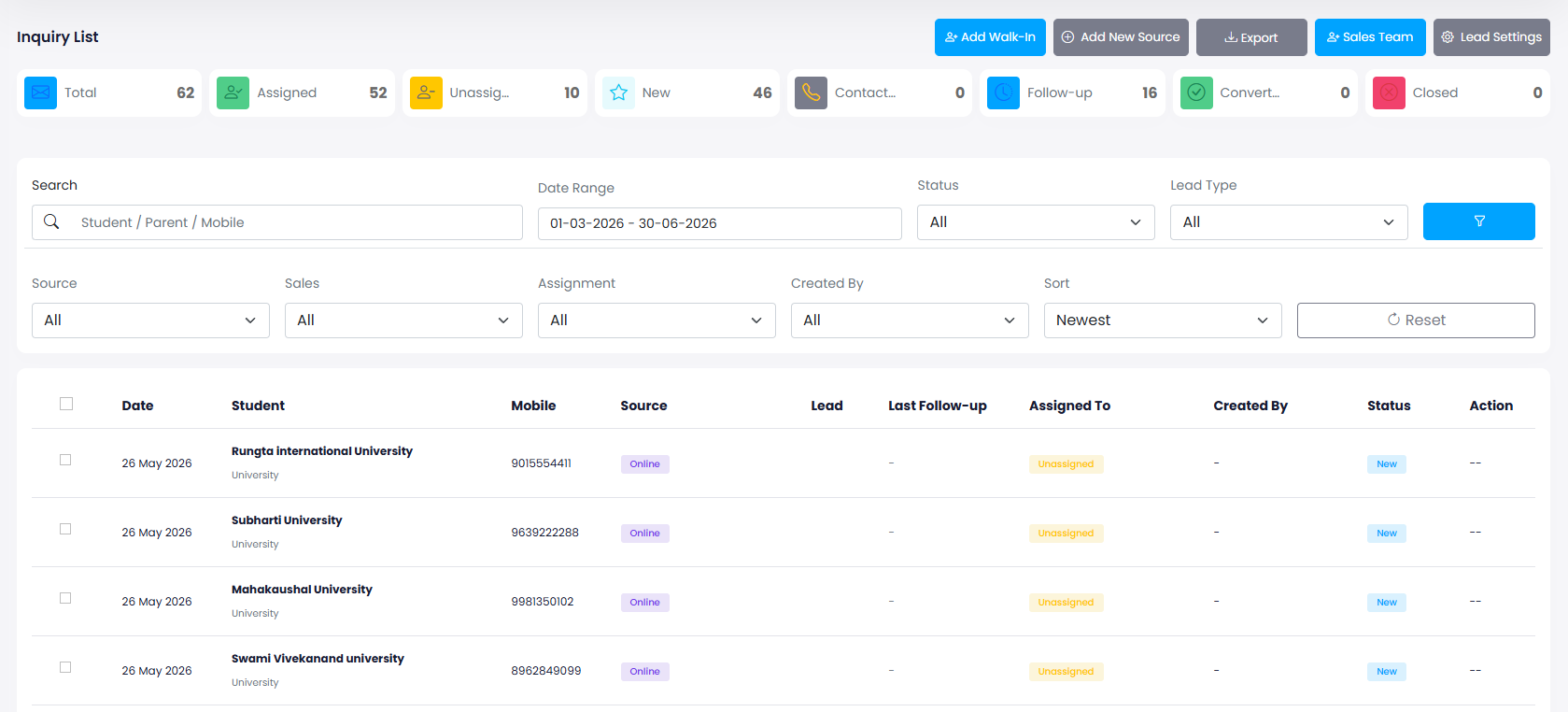
Task: Click the Converted checkmark icon
Action: 1196,93
